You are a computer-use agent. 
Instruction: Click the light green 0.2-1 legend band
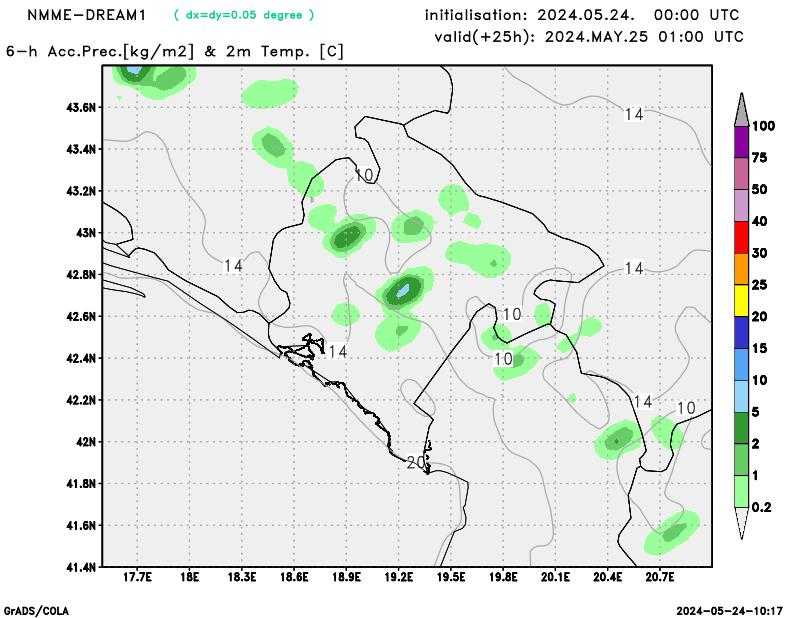pyautogui.click(x=741, y=491)
